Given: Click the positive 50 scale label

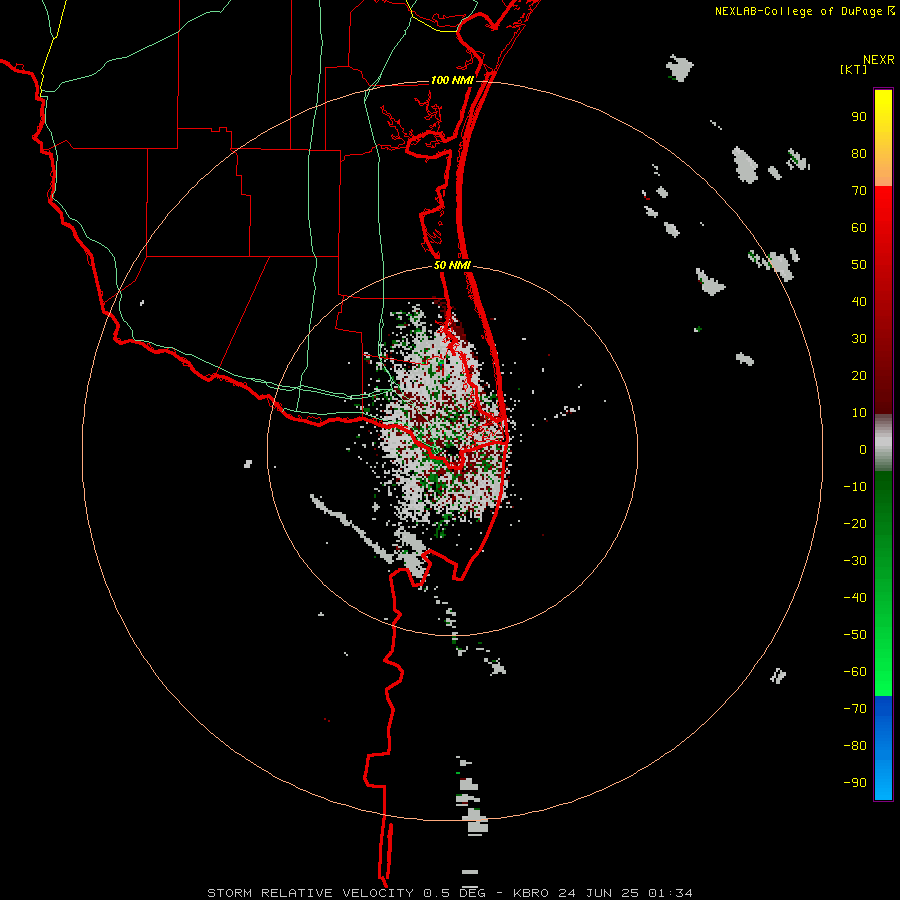Looking at the screenshot, I should (x=859, y=265).
